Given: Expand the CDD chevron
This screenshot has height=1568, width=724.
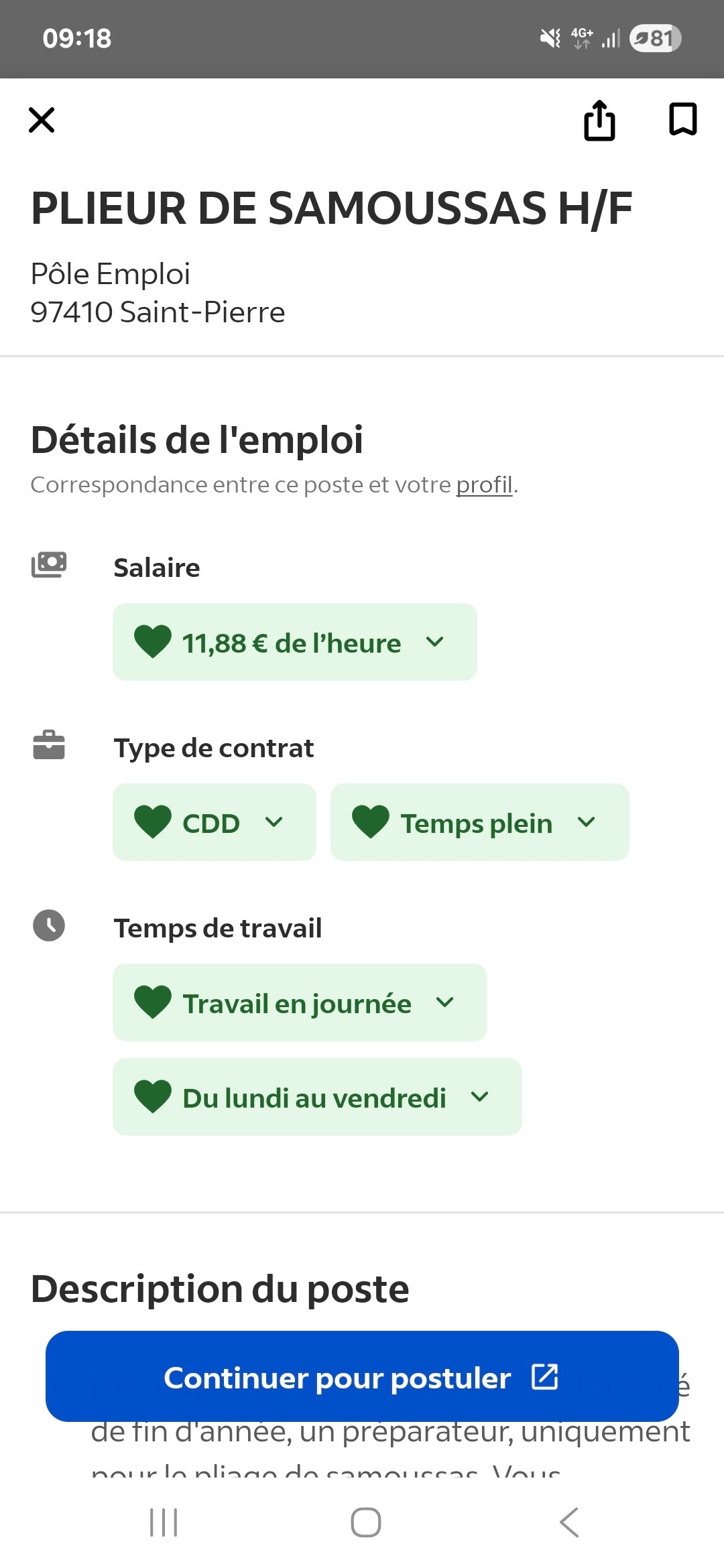Looking at the screenshot, I should click(274, 822).
